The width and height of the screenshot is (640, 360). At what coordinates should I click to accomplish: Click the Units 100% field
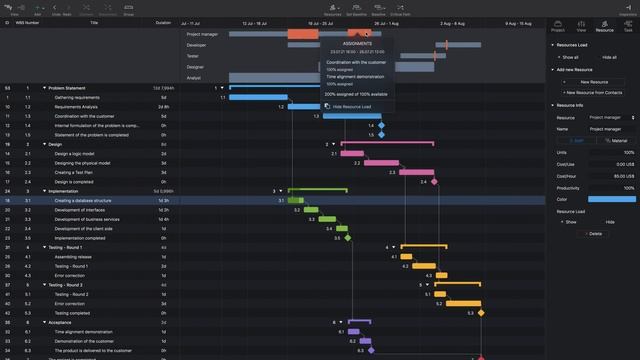[611, 153]
